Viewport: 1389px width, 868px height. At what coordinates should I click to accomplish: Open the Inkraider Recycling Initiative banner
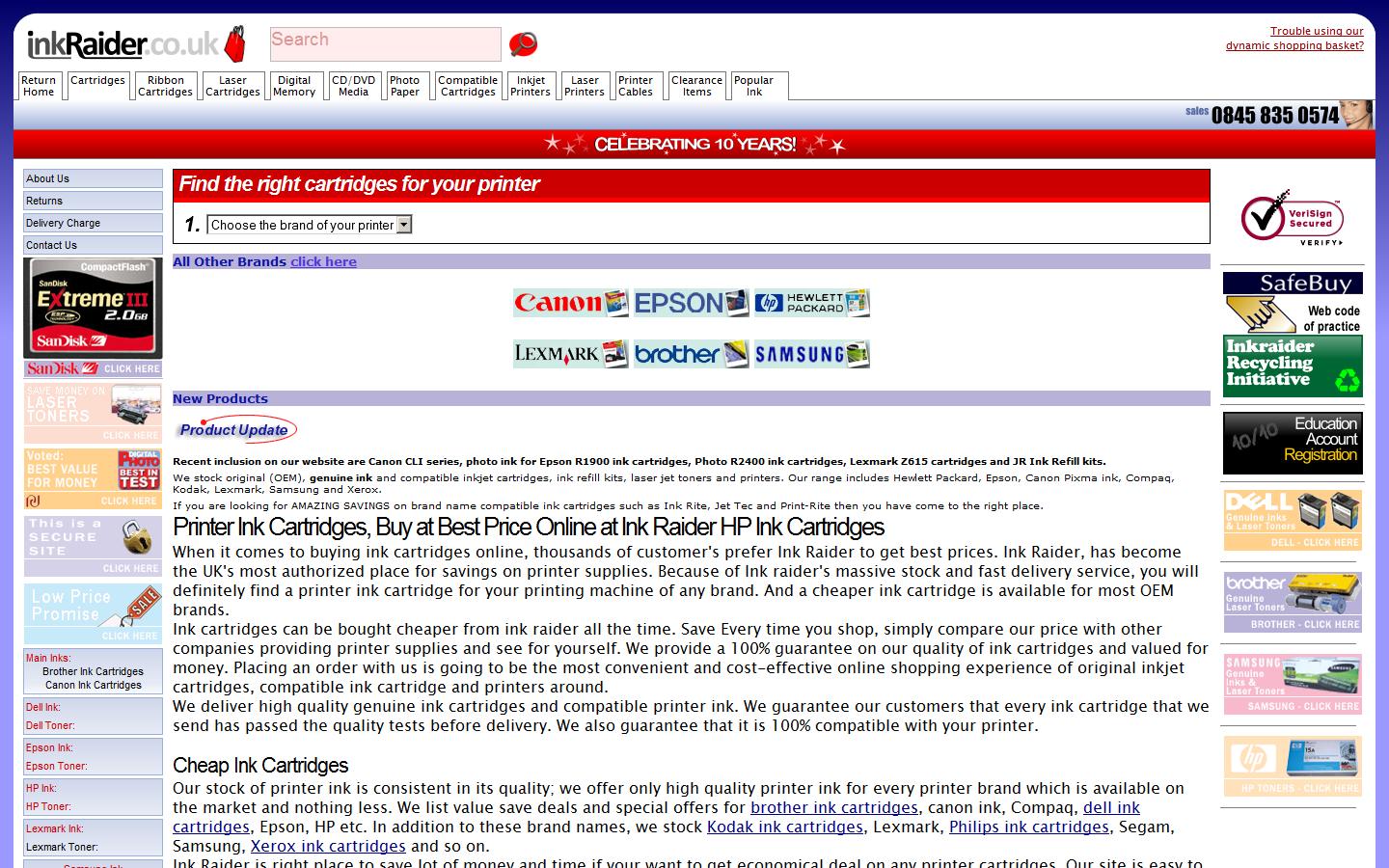pos(1293,366)
